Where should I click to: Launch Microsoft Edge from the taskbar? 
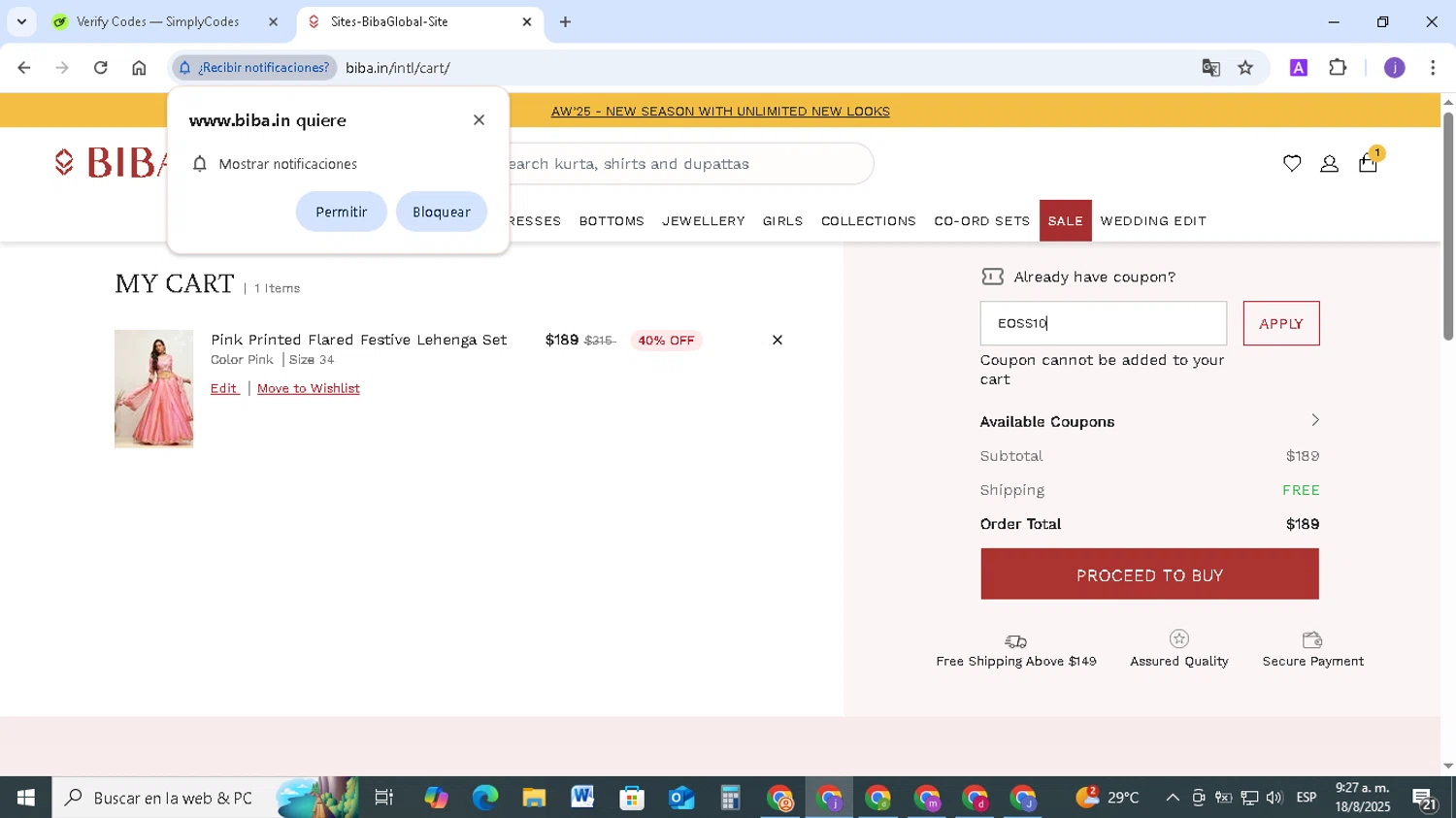[x=484, y=798]
